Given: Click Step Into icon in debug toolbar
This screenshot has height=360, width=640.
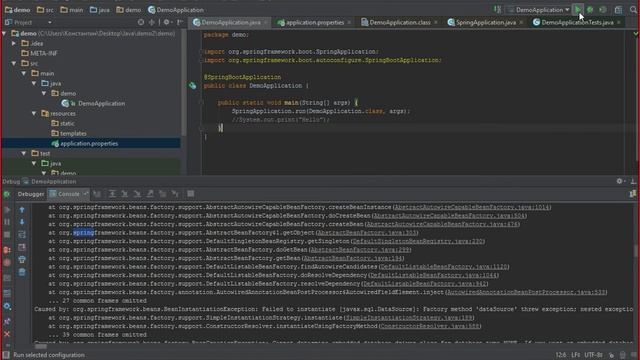Looking at the screenshot, I should pos(125,194).
